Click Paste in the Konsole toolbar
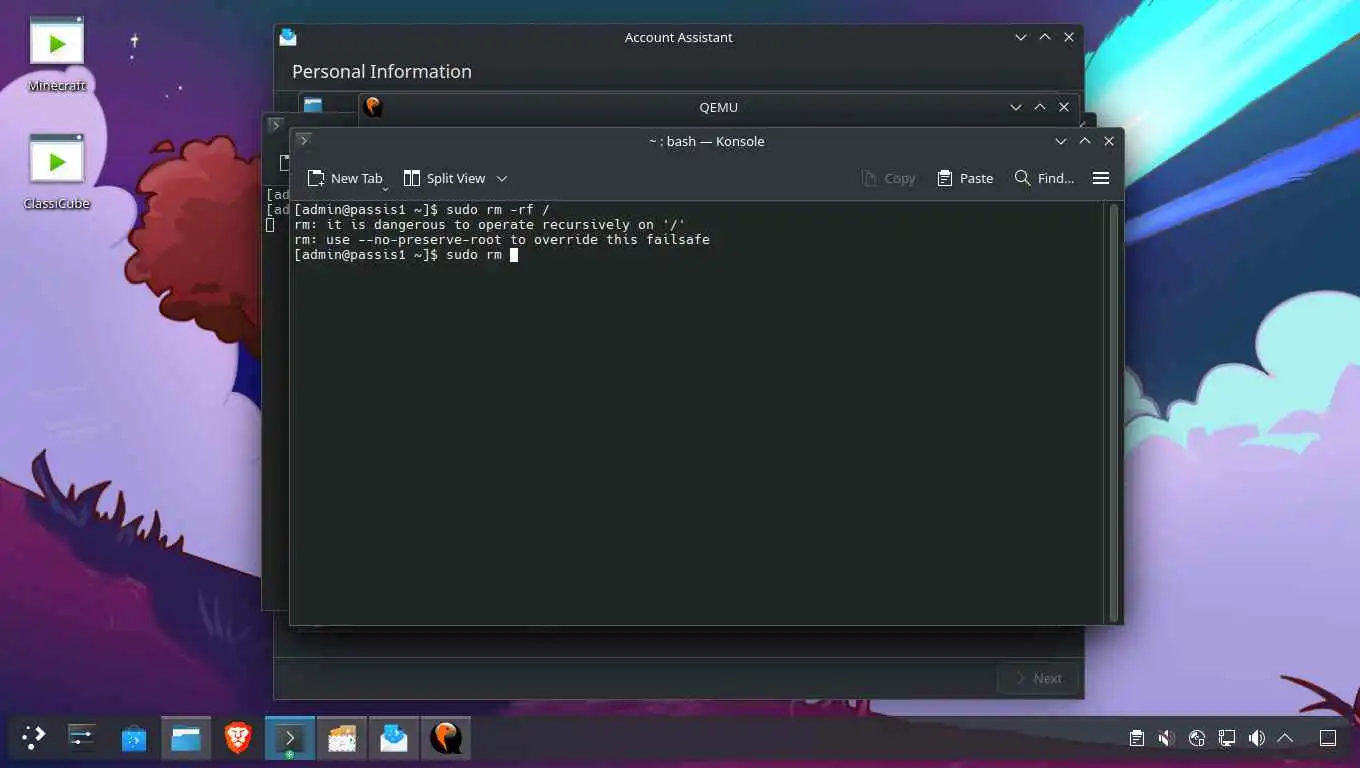1360x768 pixels. coord(965,178)
